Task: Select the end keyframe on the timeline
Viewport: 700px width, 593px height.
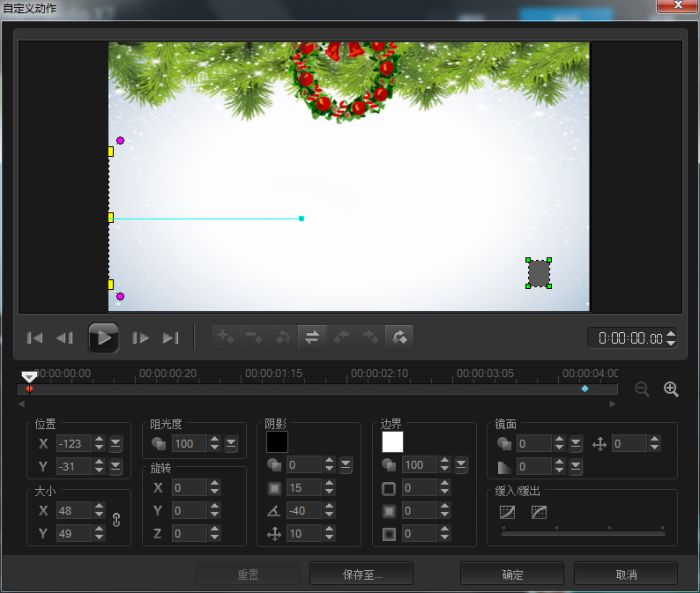Action: coord(585,388)
